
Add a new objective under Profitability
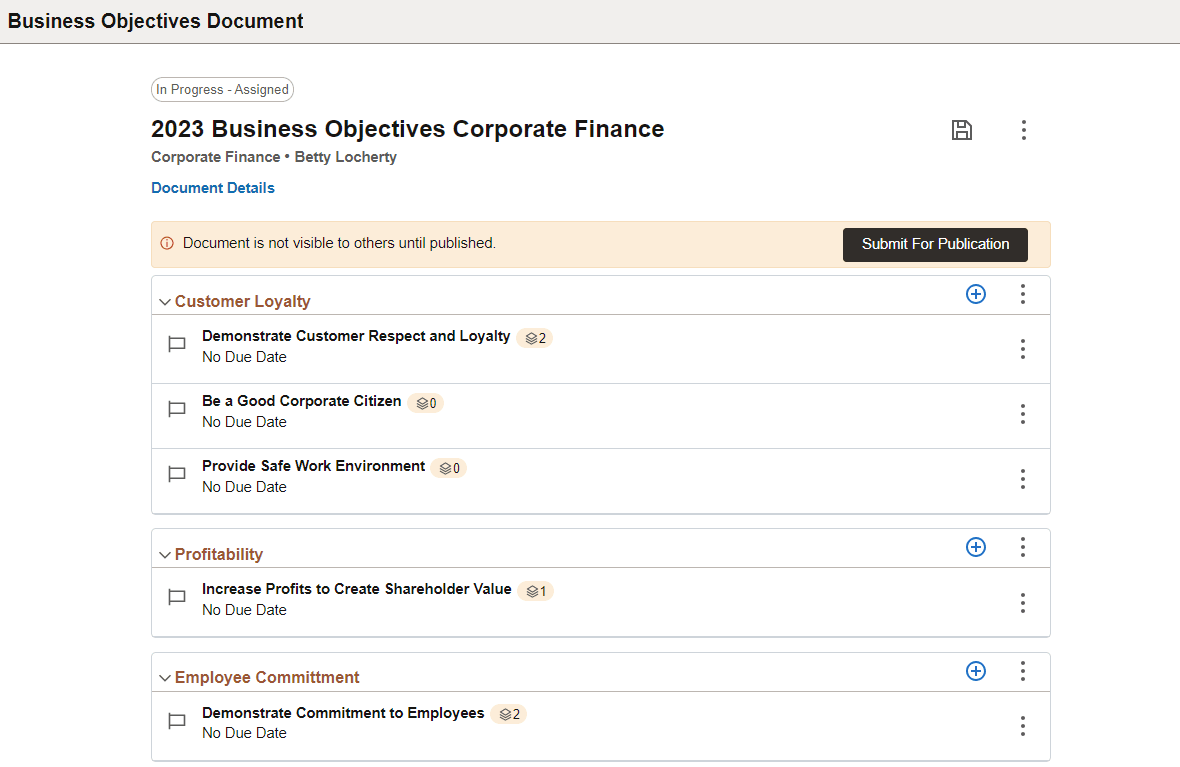pos(975,547)
